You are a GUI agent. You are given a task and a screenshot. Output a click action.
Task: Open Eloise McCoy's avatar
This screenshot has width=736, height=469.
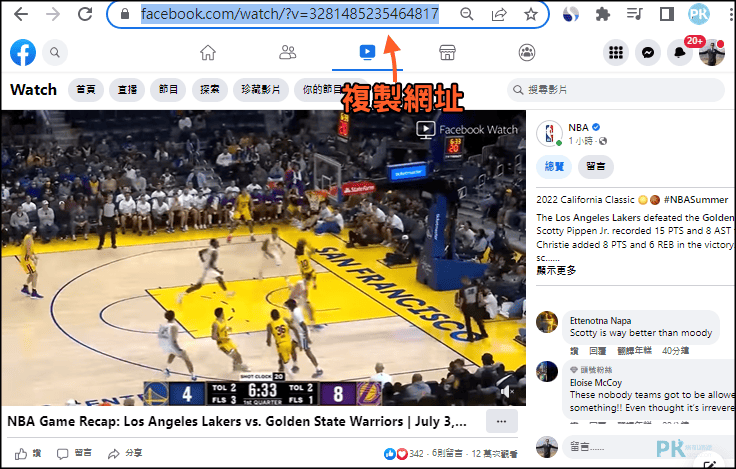(547, 372)
